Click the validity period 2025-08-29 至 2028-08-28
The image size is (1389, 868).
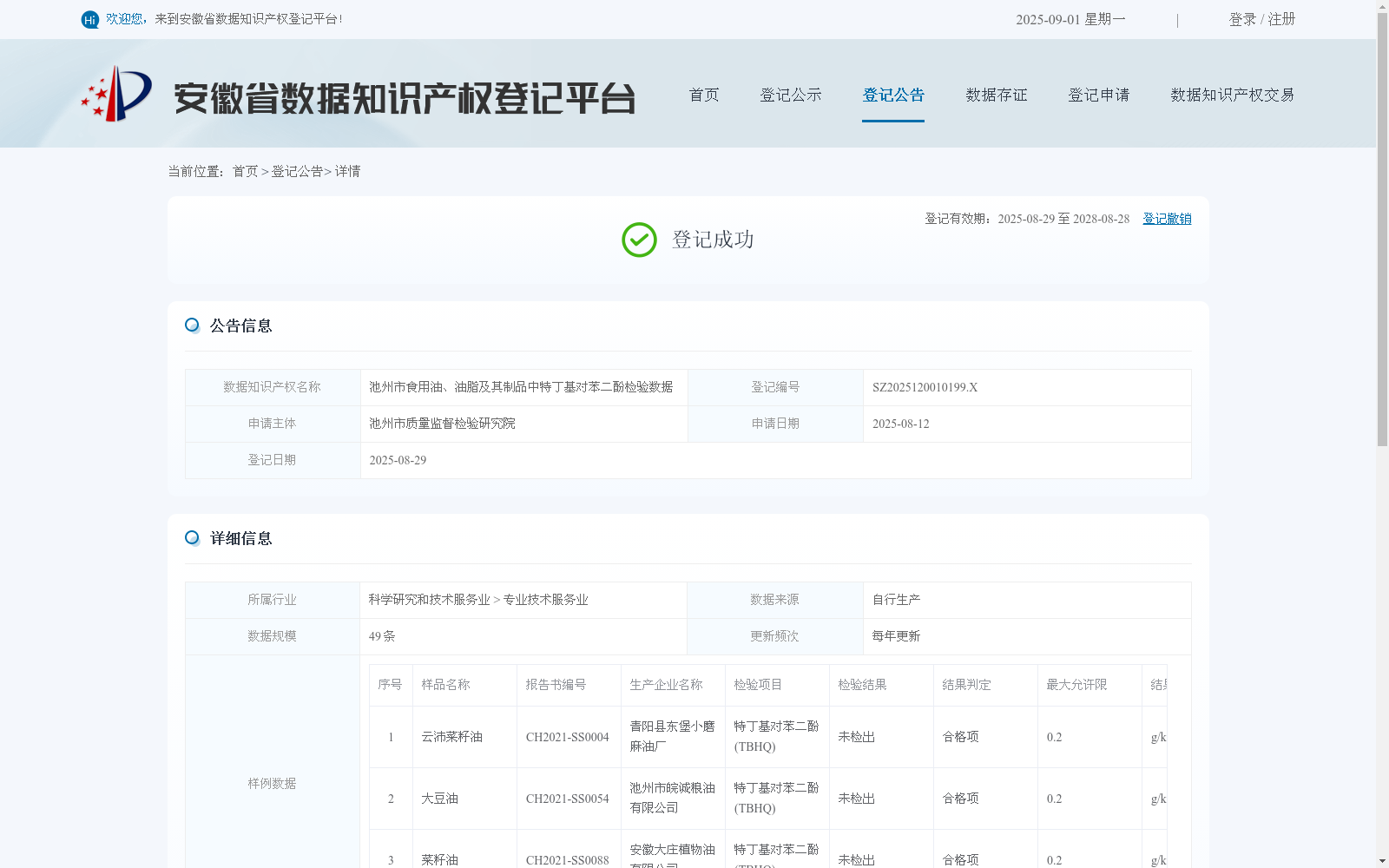point(1064,219)
